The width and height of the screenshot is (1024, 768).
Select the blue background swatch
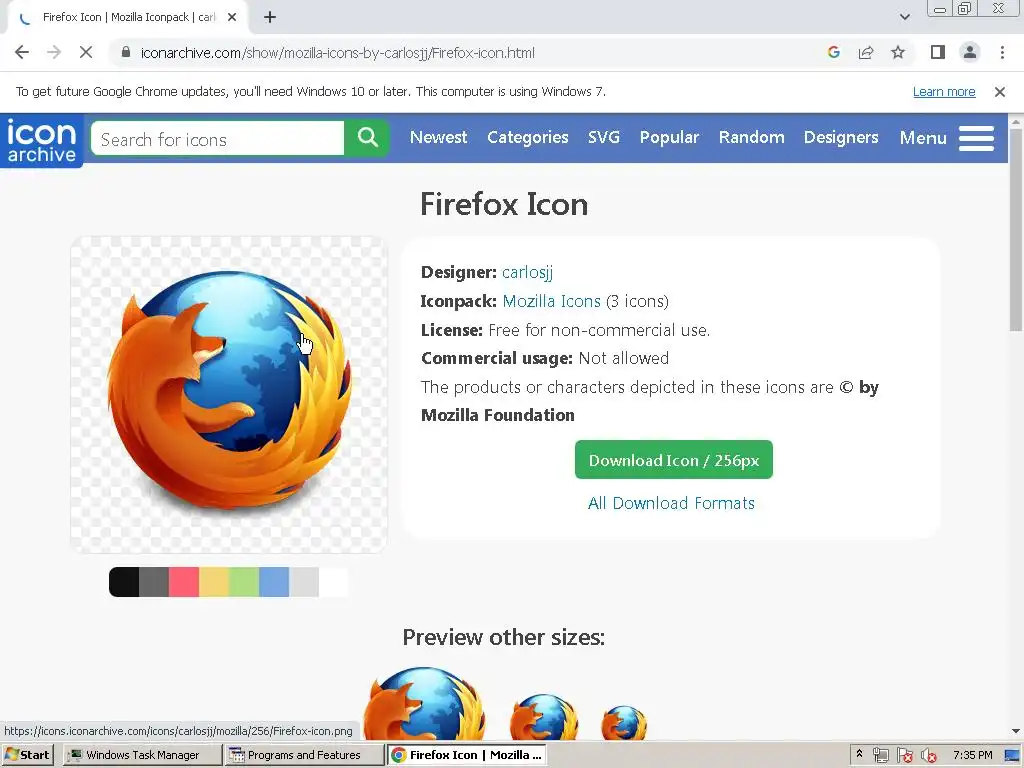point(274,582)
